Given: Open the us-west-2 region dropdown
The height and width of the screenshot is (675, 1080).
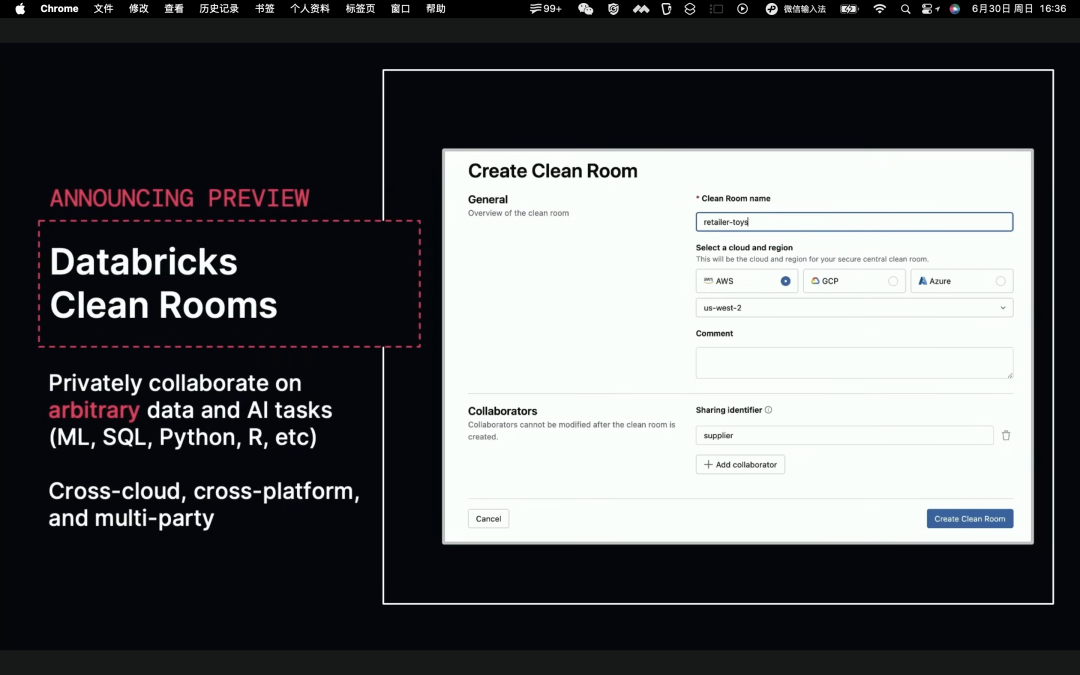Looking at the screenshot, I should coord(854,308).
